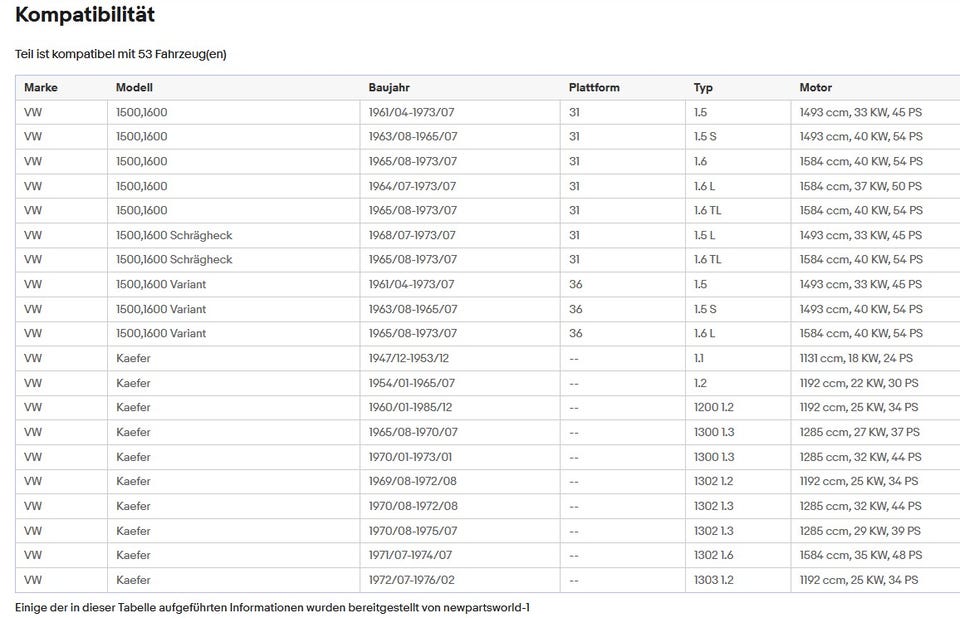Click the 'Modell' column header

point(134,88)
